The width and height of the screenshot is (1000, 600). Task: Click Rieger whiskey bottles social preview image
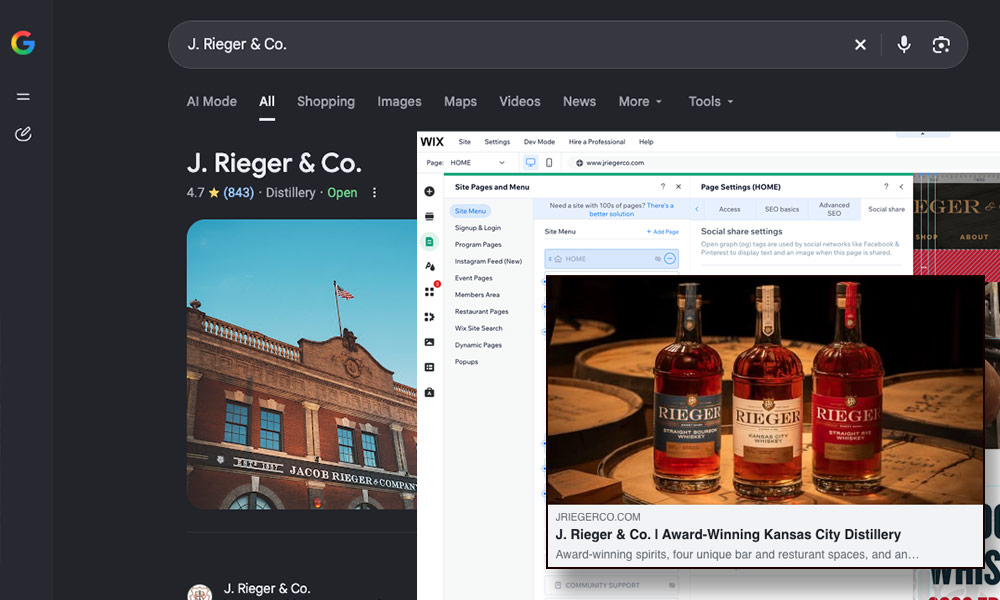(x=765, y=390)
